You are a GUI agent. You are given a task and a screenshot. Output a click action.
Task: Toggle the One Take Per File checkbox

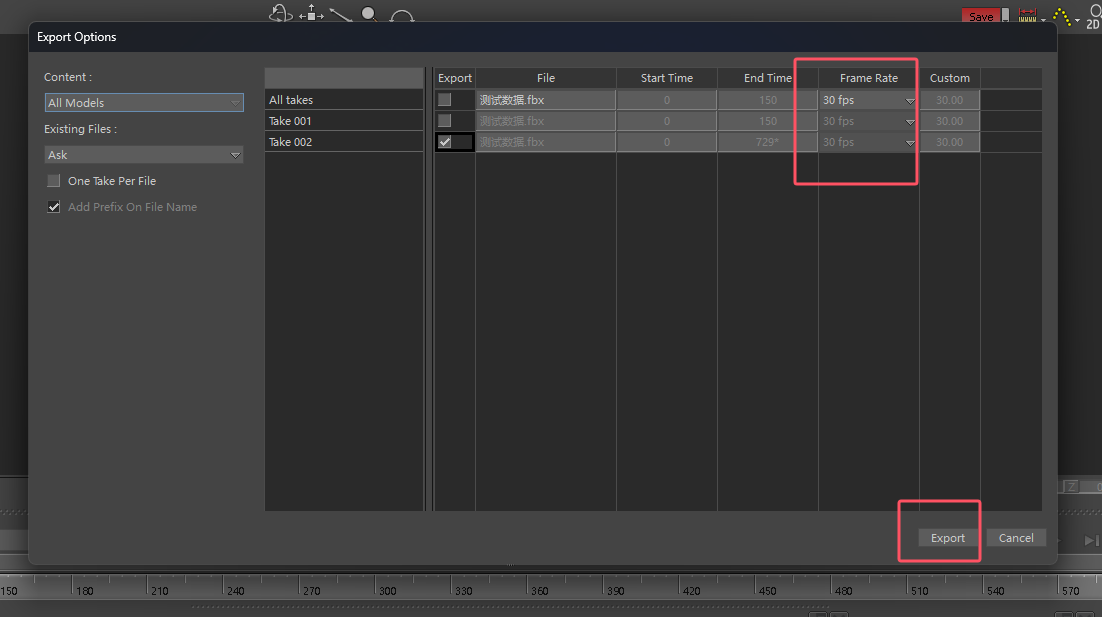(54, 181)
